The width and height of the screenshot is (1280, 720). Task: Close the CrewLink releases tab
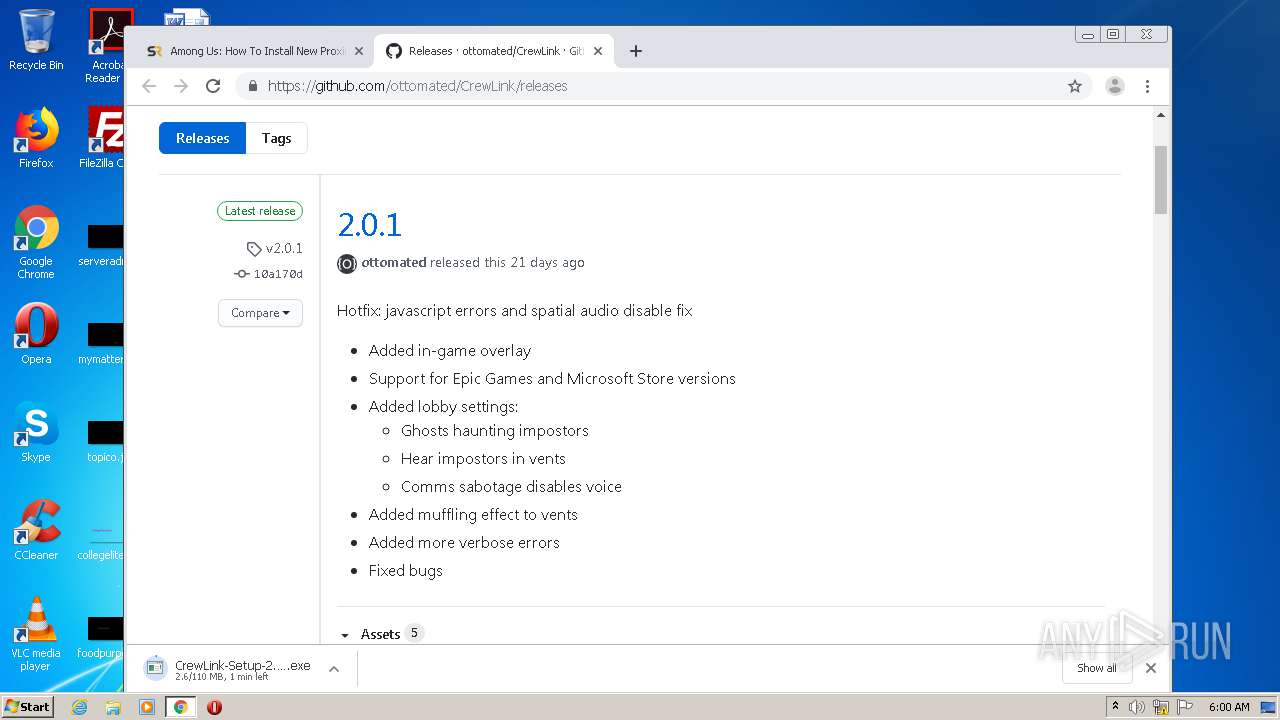click(x=598, y=51)
